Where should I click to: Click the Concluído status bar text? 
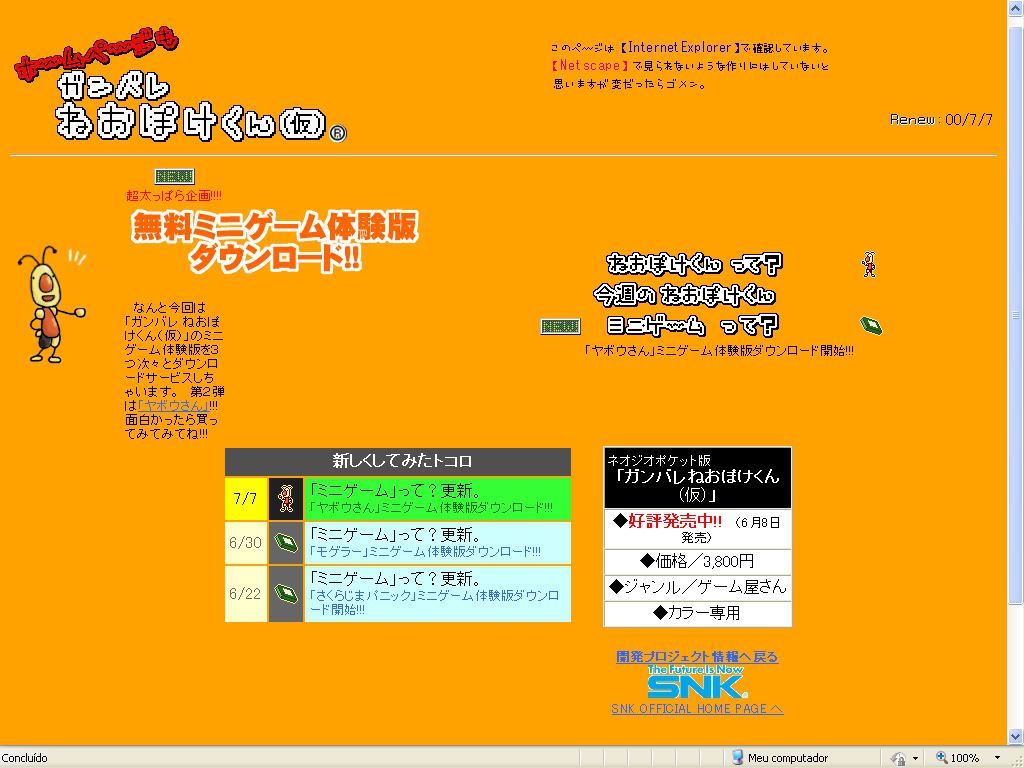click(x=24, y=758)
